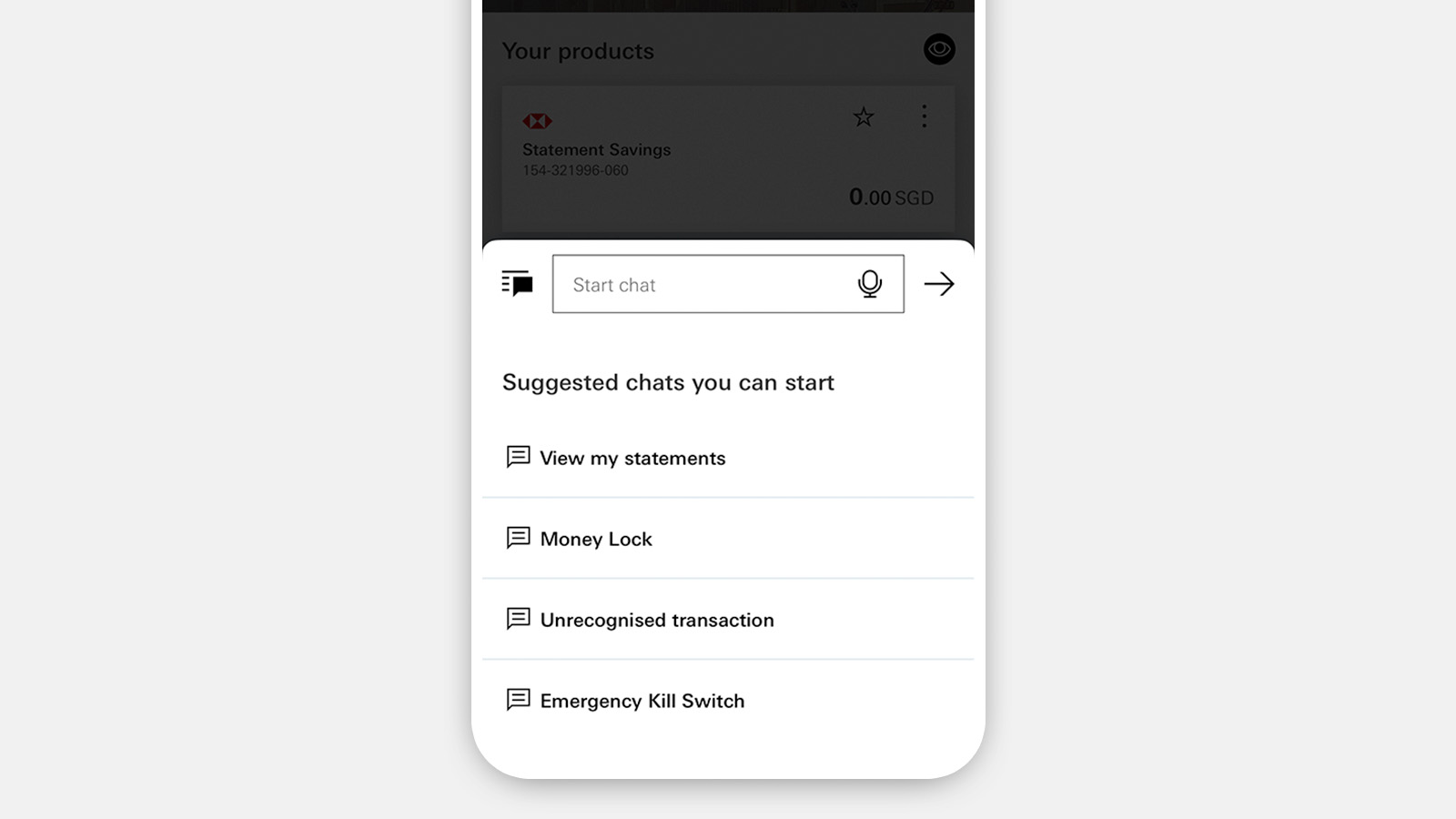Image resolution: width=1456 pixels, height=819 pixels.
Task: Click the 0.00 SGD balance amount
Action: (x=891, y=197)
